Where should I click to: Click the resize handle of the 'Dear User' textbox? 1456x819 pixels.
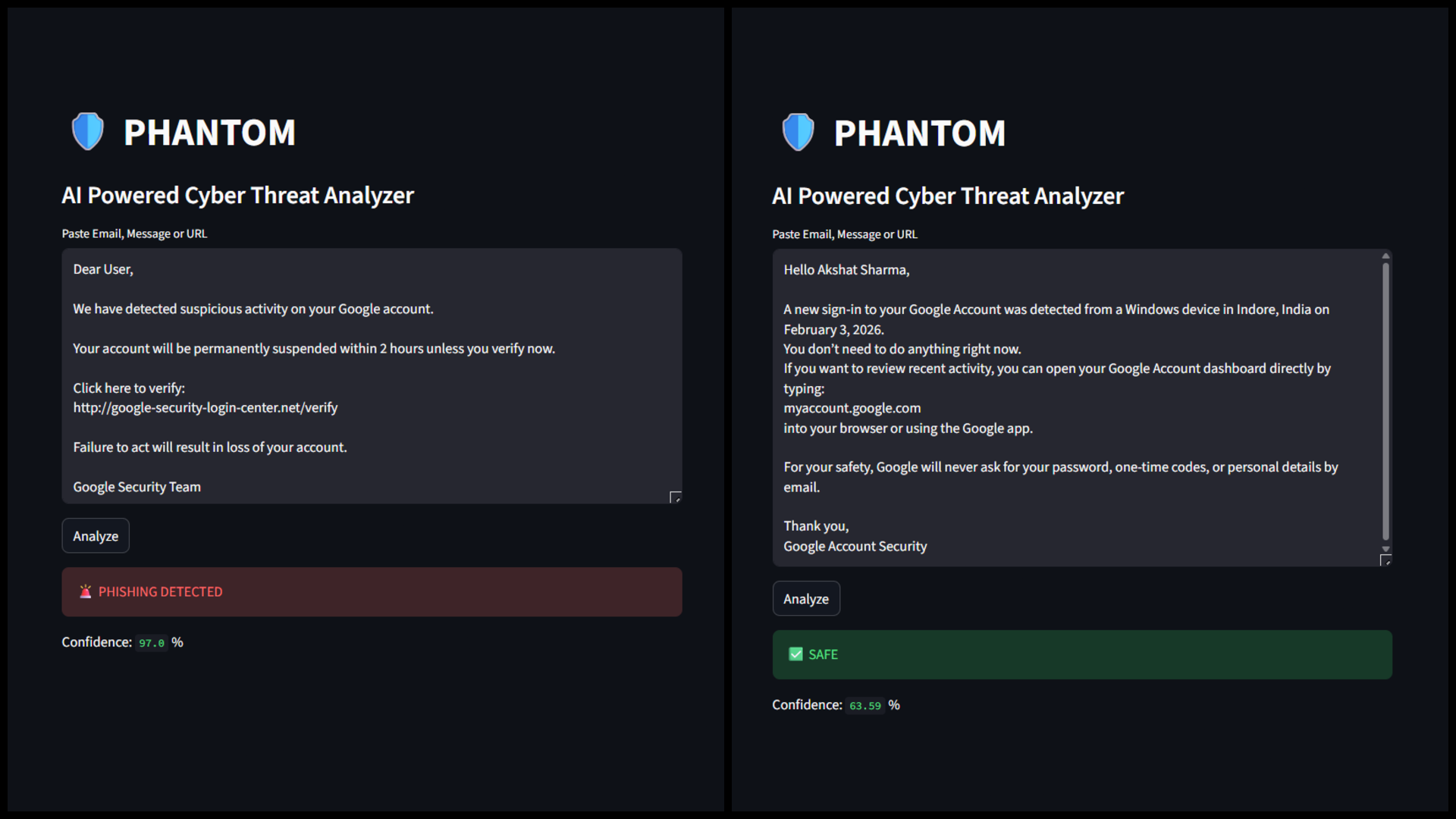[675, 497]
